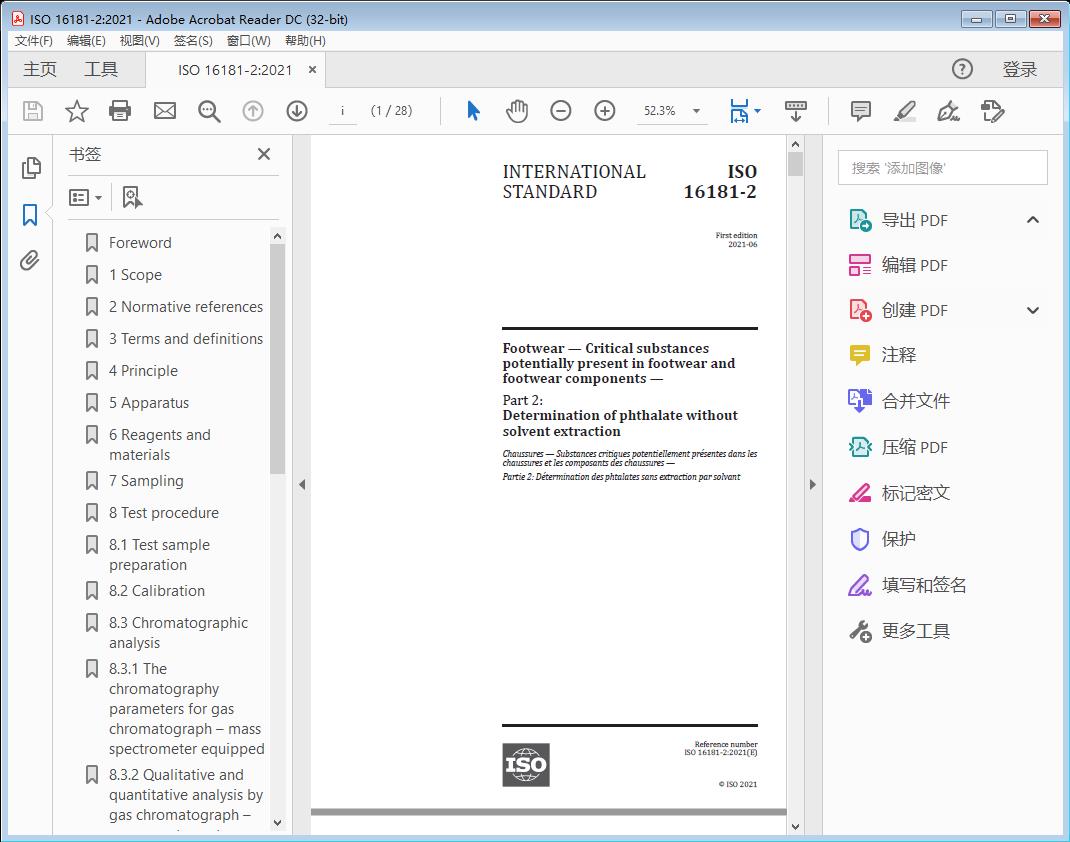Click the tools search input field
The image size is (1070, 842).
pos(942,168)
